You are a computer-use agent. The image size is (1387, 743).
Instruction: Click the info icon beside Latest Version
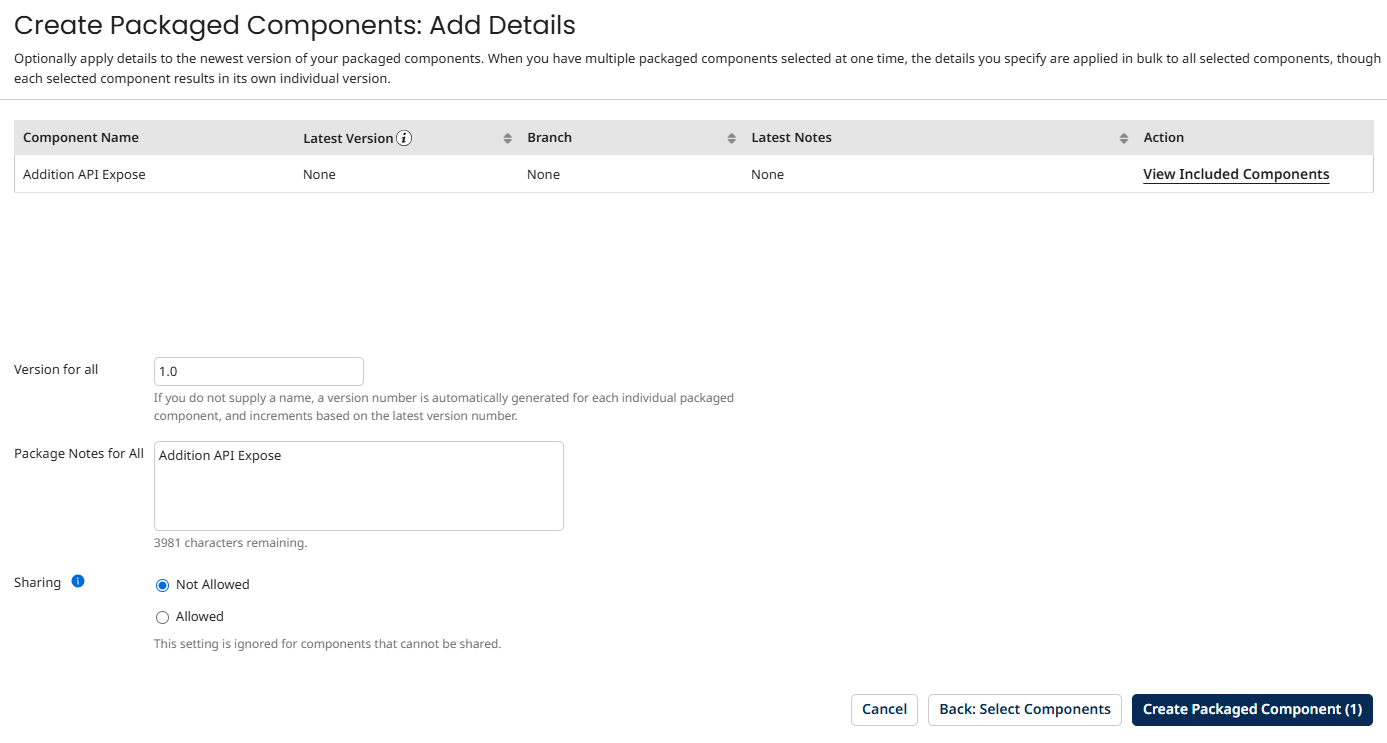pyautogui.click(x=404, y=138)
